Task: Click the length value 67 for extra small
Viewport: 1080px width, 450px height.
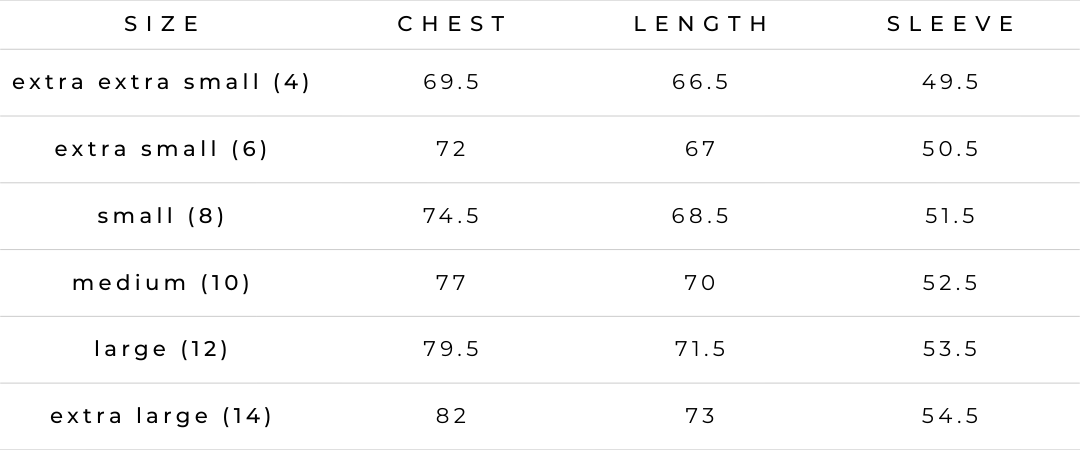Action: tap(701, 149)
